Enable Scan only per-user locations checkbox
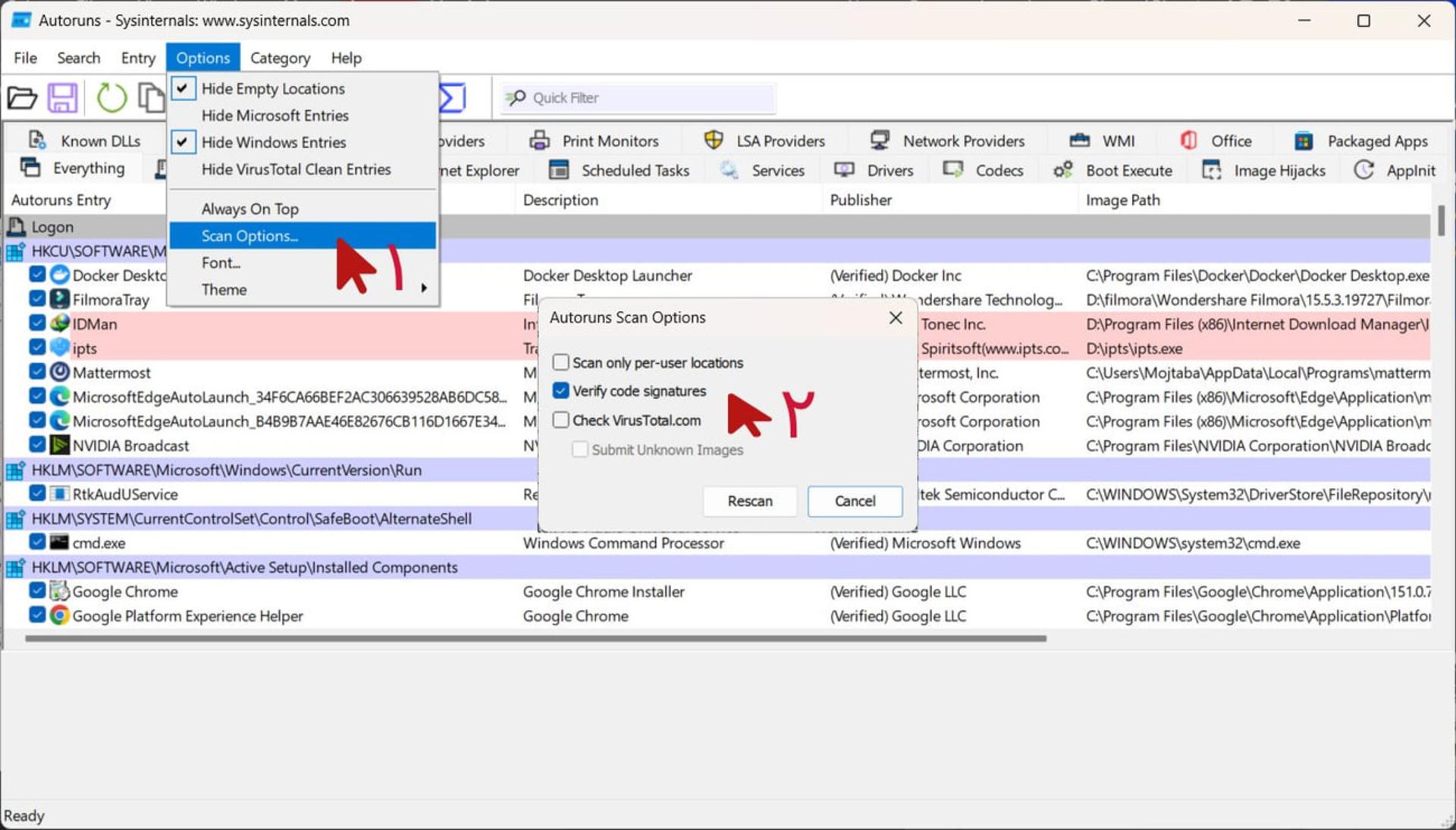This screenshot has width=1456, height=830. pyautogui.click(x=560, y=362)
